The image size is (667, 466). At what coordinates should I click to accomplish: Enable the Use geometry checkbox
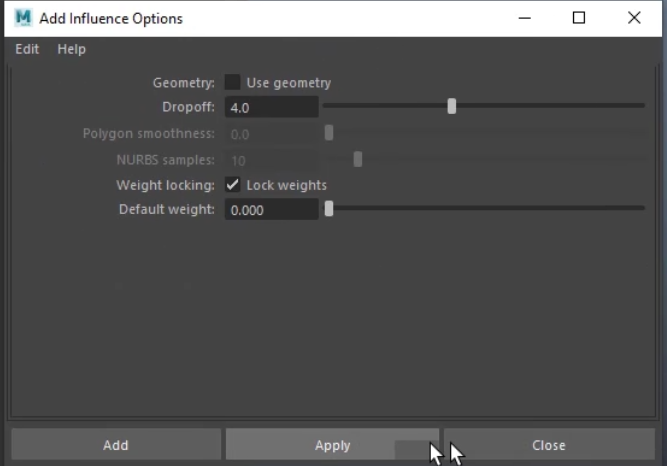tap(233, 83)
